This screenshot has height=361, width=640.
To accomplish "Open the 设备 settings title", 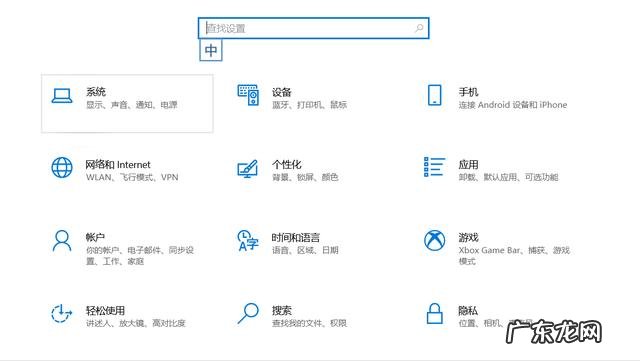I will click(282, 92).
